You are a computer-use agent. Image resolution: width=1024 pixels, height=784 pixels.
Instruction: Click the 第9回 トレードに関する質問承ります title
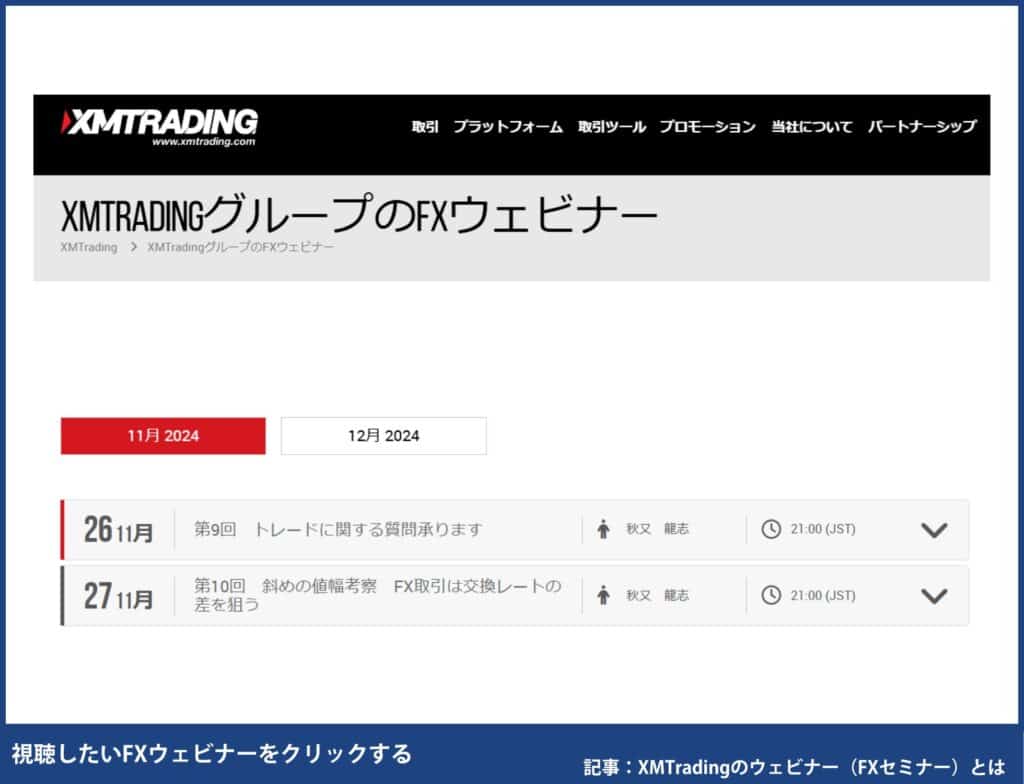[x=338, y=529]
